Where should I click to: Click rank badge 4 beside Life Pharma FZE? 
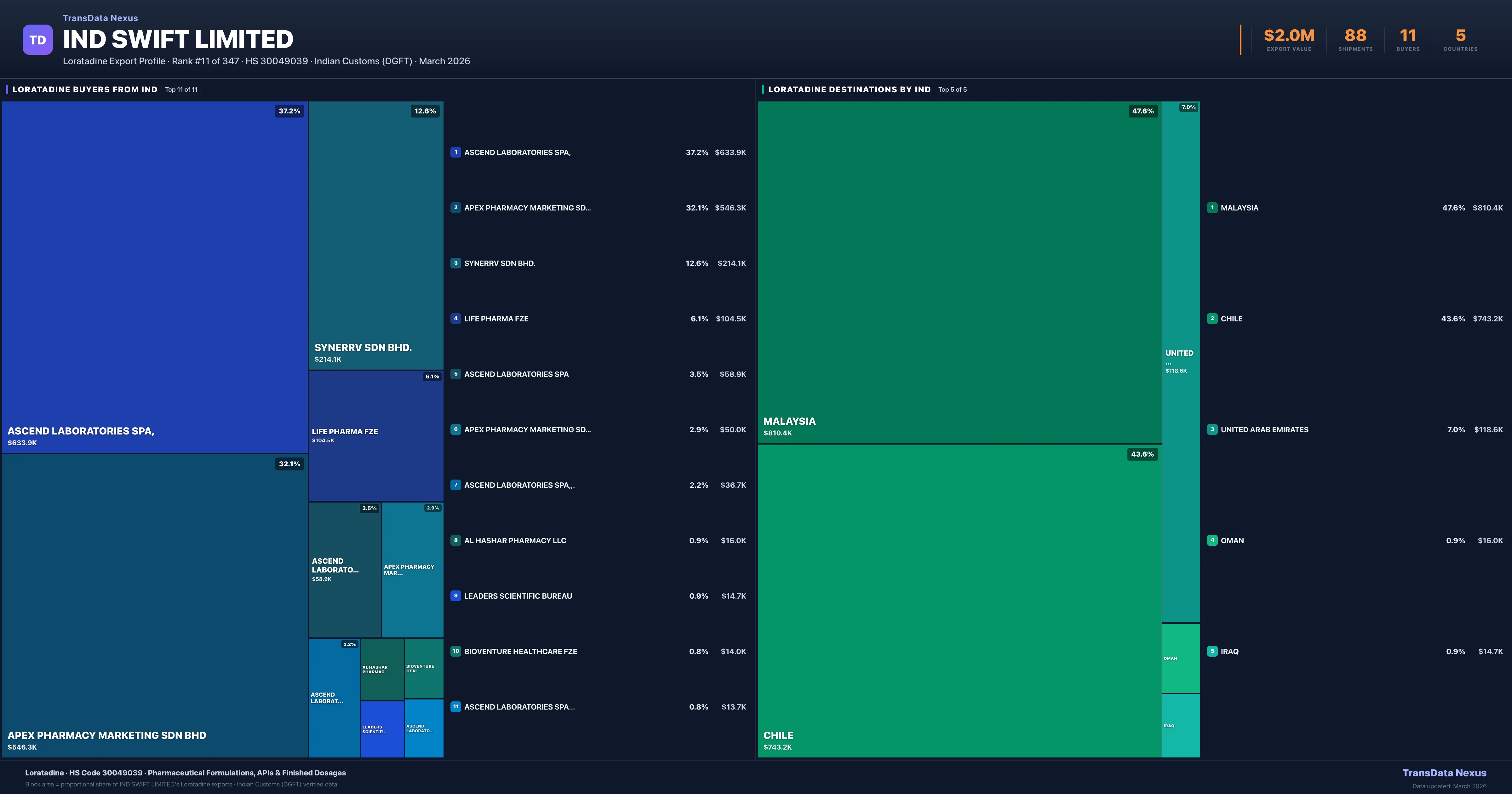pyautogui.click(x=455, y=318)
